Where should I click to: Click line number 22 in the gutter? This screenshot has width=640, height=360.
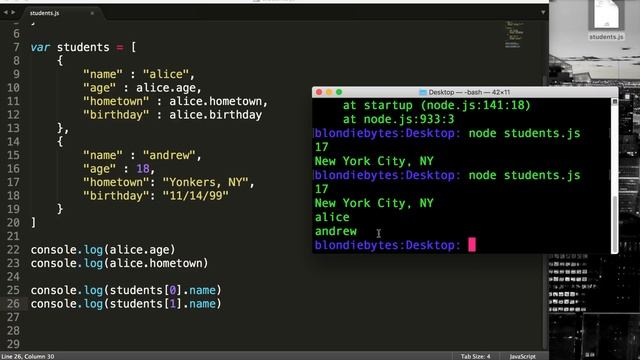(13, 250)
